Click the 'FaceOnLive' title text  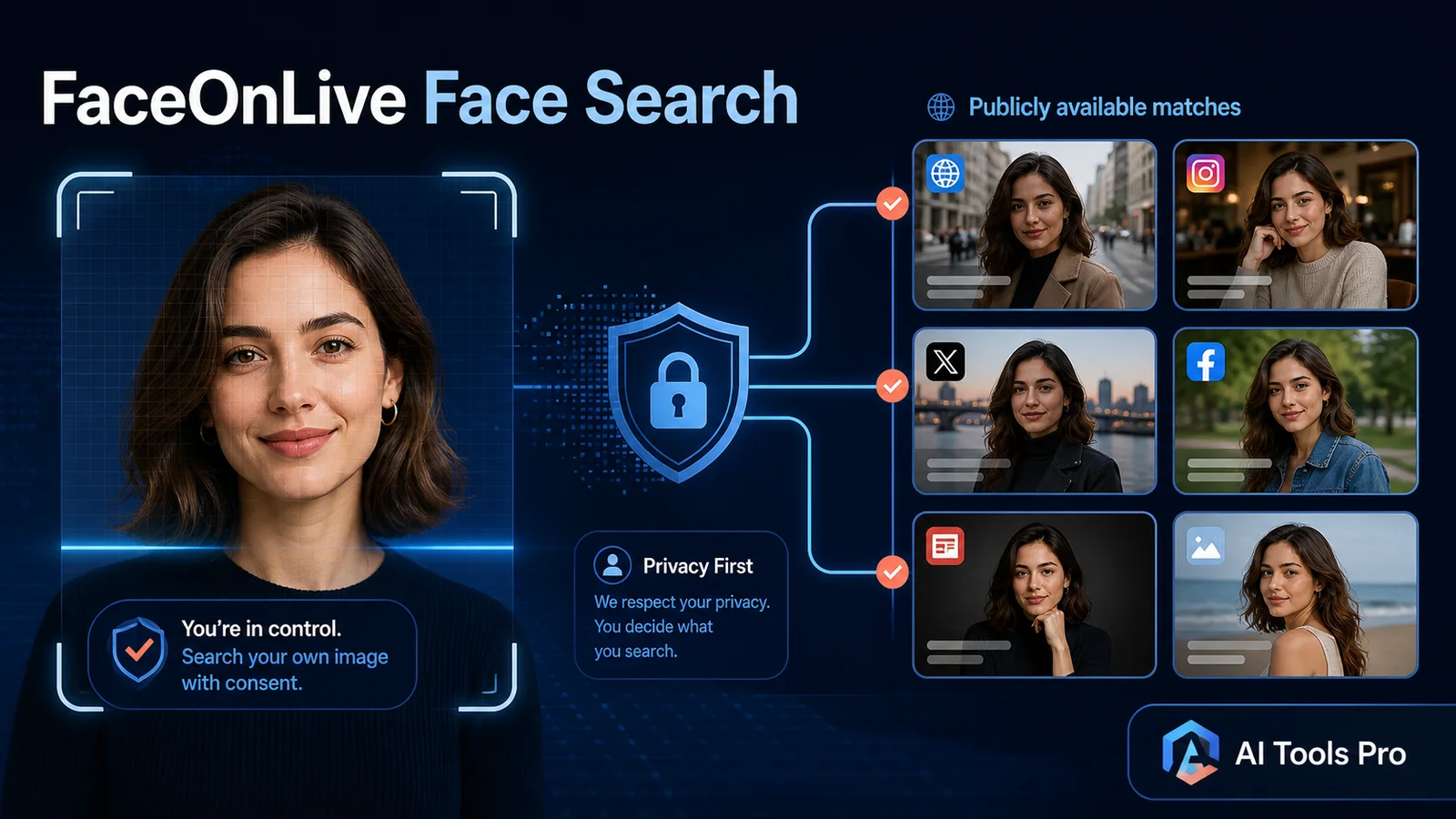pos(224,98)
